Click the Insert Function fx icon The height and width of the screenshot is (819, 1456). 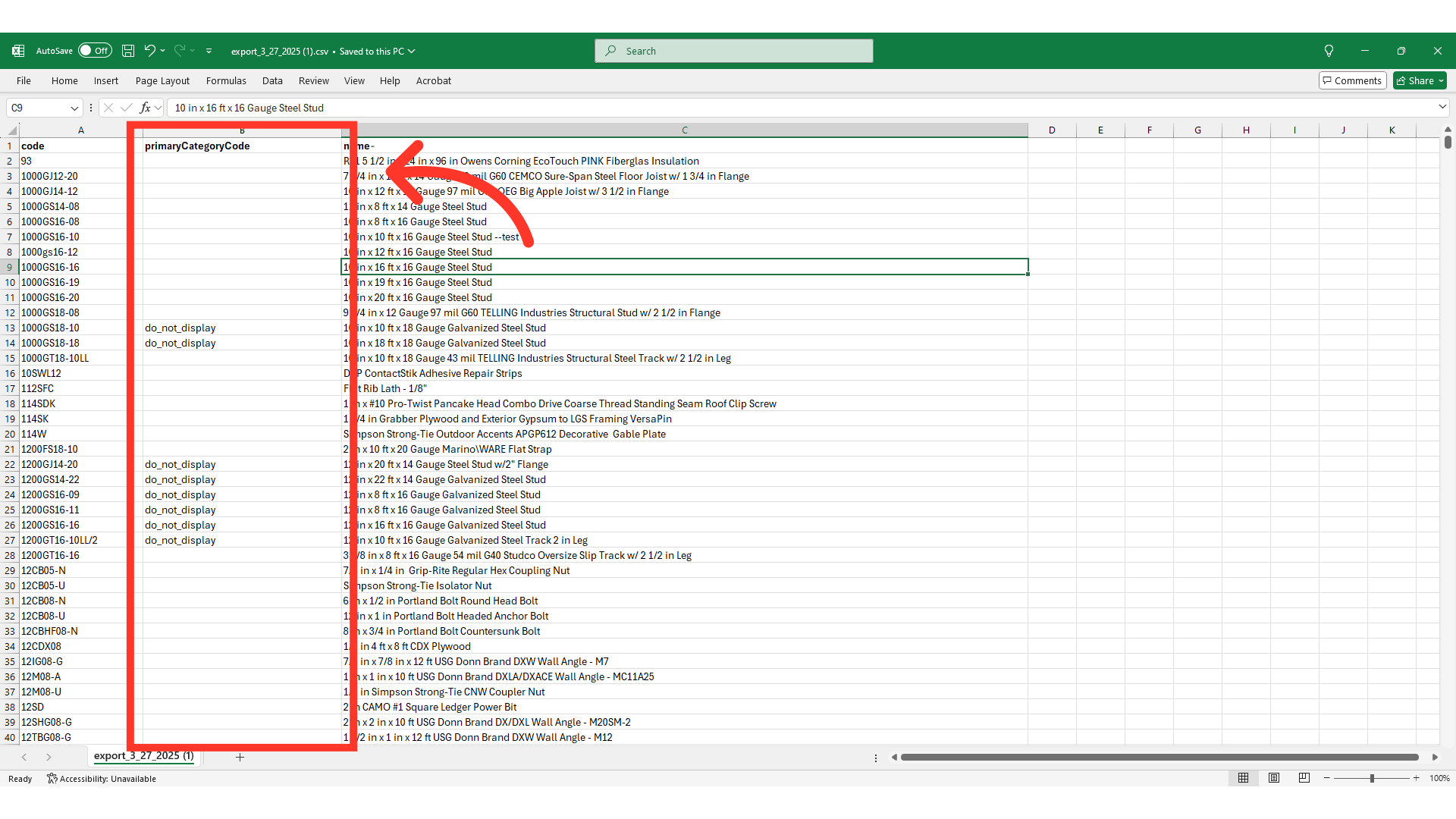(145, 108)
